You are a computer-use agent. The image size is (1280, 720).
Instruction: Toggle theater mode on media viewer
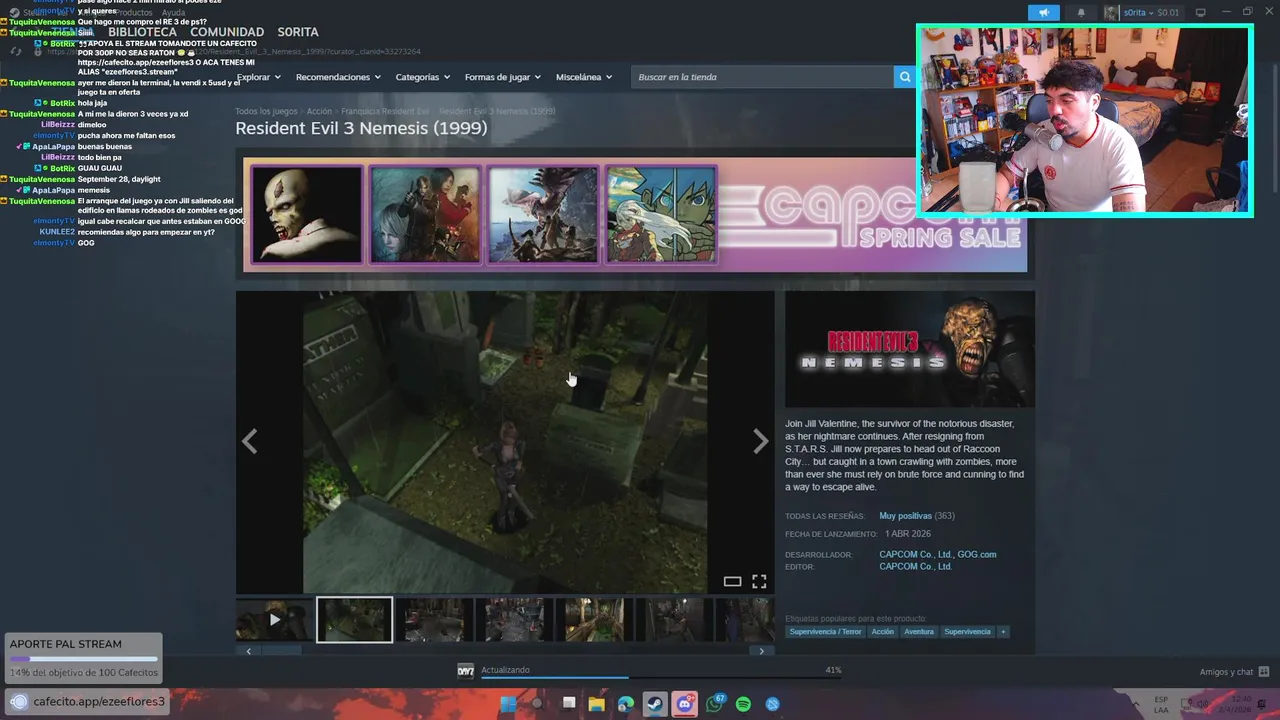click(732, 581)
